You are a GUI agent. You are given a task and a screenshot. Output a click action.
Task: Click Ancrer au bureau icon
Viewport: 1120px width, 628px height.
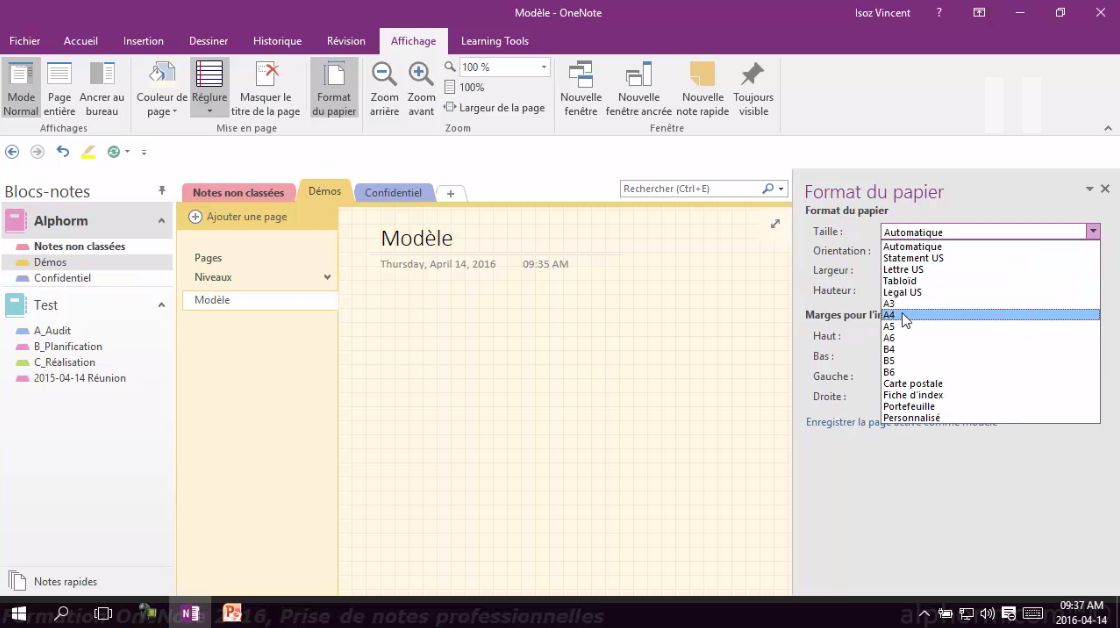coord(101,89)
